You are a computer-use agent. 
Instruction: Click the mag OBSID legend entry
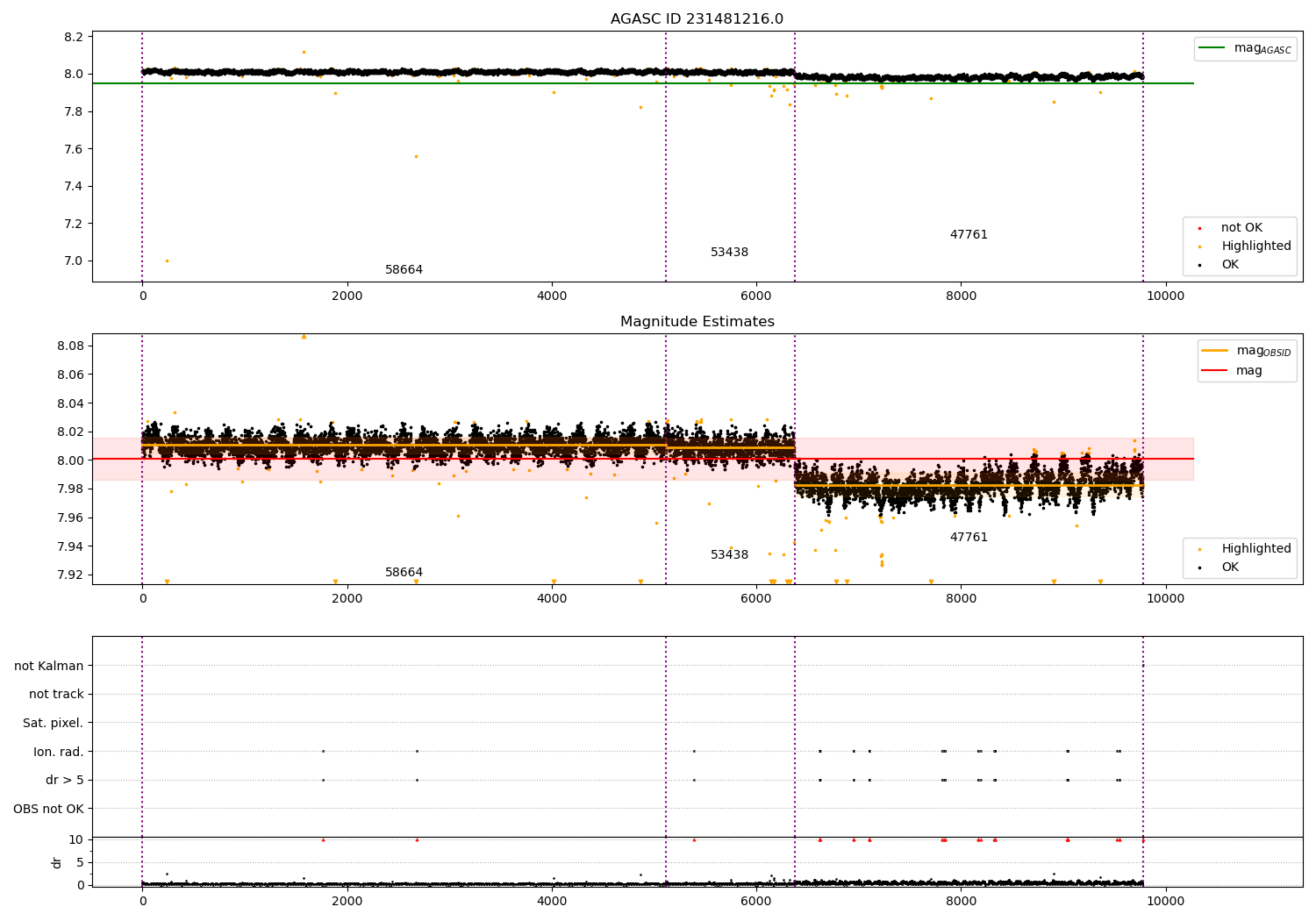pos(1248,351)
